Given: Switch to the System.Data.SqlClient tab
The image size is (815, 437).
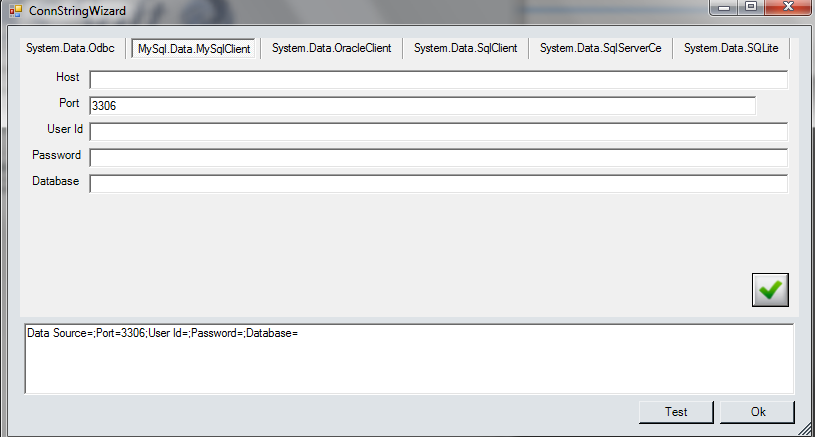Looking at the screenshot, I should [465, 48].
